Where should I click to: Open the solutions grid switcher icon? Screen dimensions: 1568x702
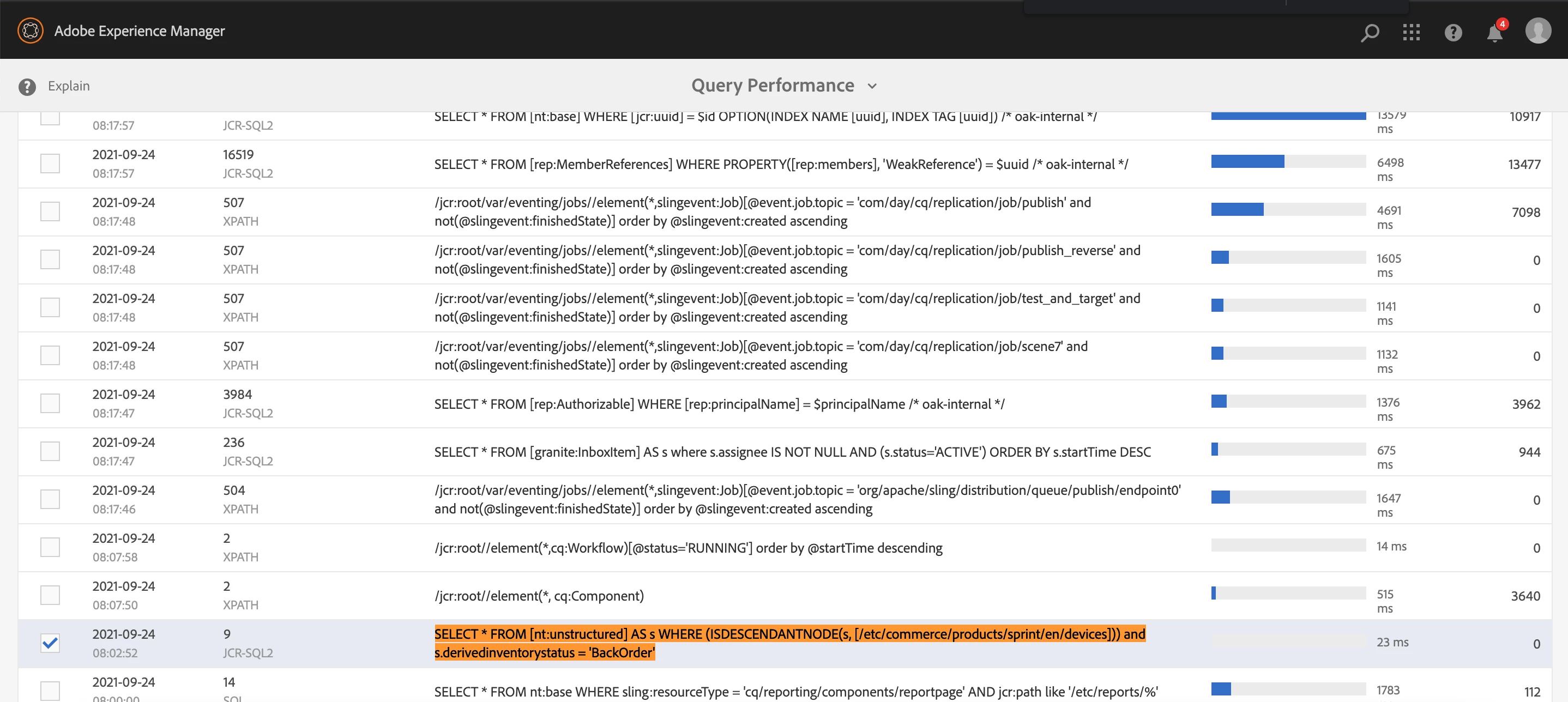click(1411, 32)
